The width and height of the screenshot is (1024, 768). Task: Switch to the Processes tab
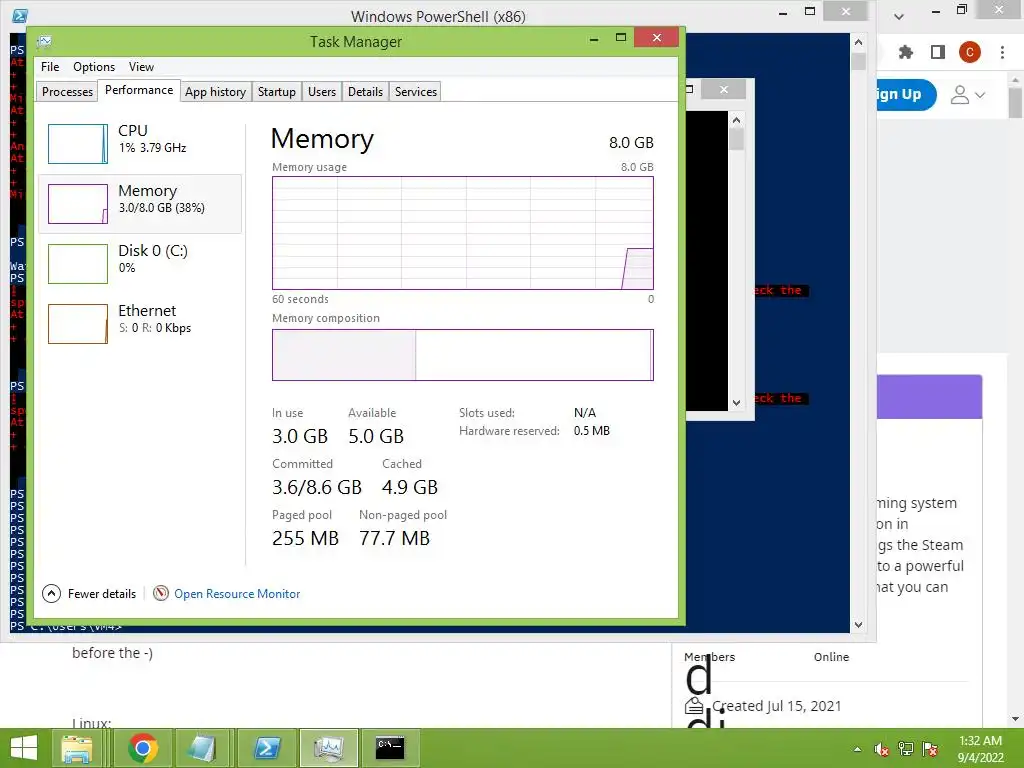click(x=67, y=91)
